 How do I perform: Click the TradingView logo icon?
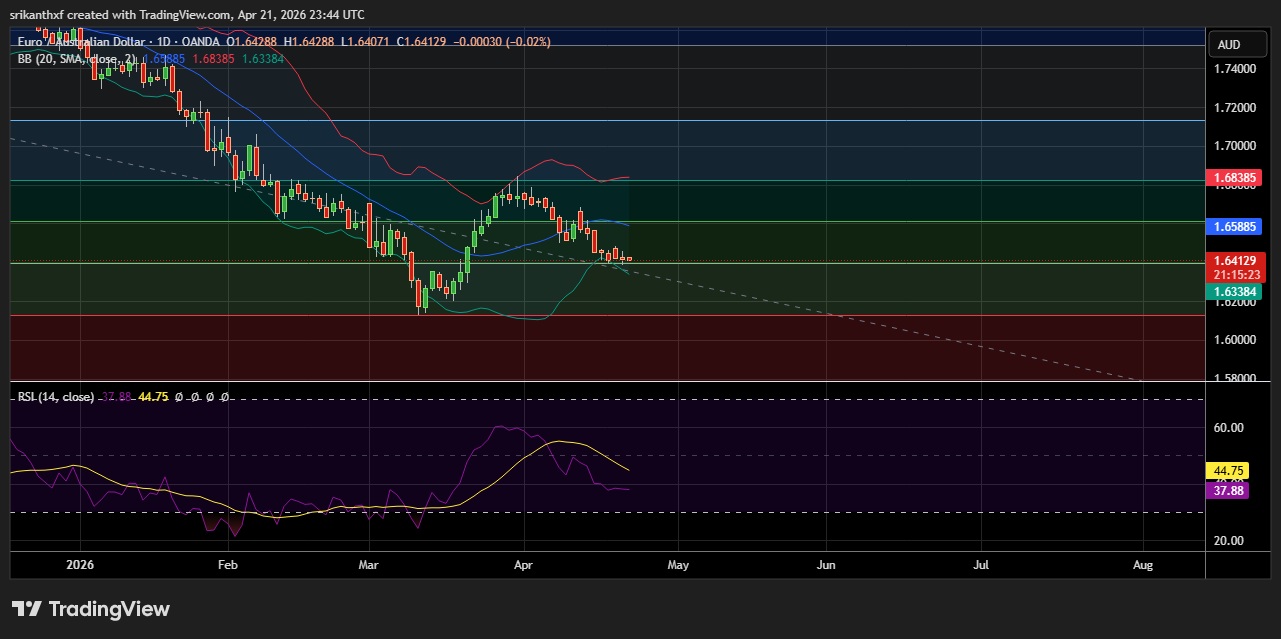[26, 609]
